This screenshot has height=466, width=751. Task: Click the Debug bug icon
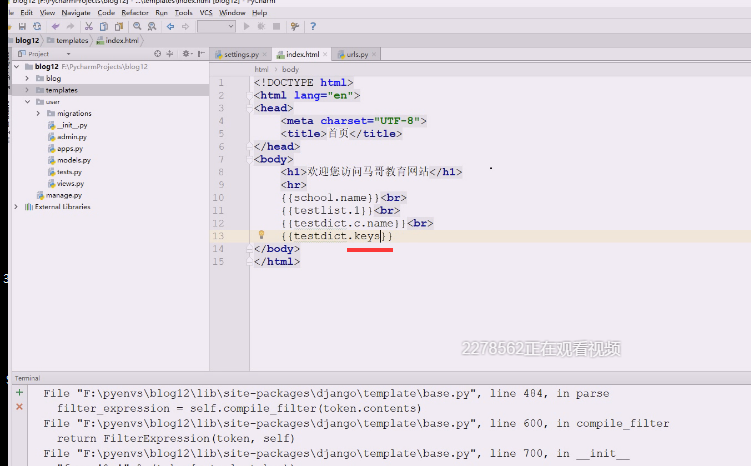(261, 26)
